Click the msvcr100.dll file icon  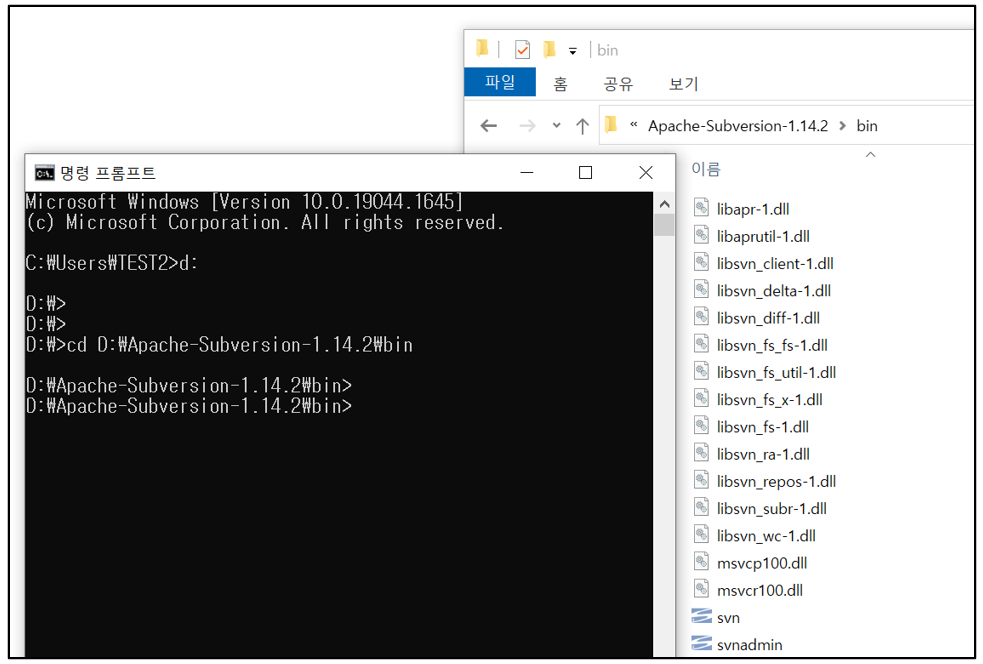coord(702,589)
